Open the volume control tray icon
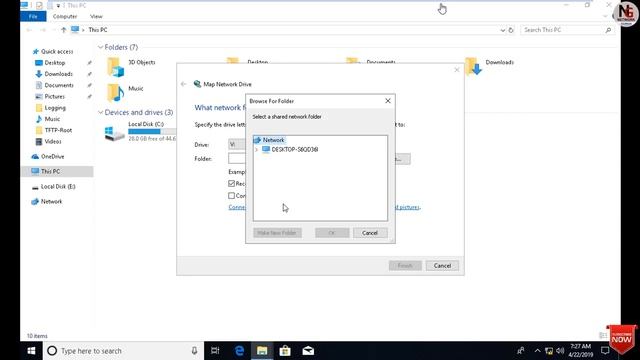The height and width of the screenshot is (360, 640). 560,351
